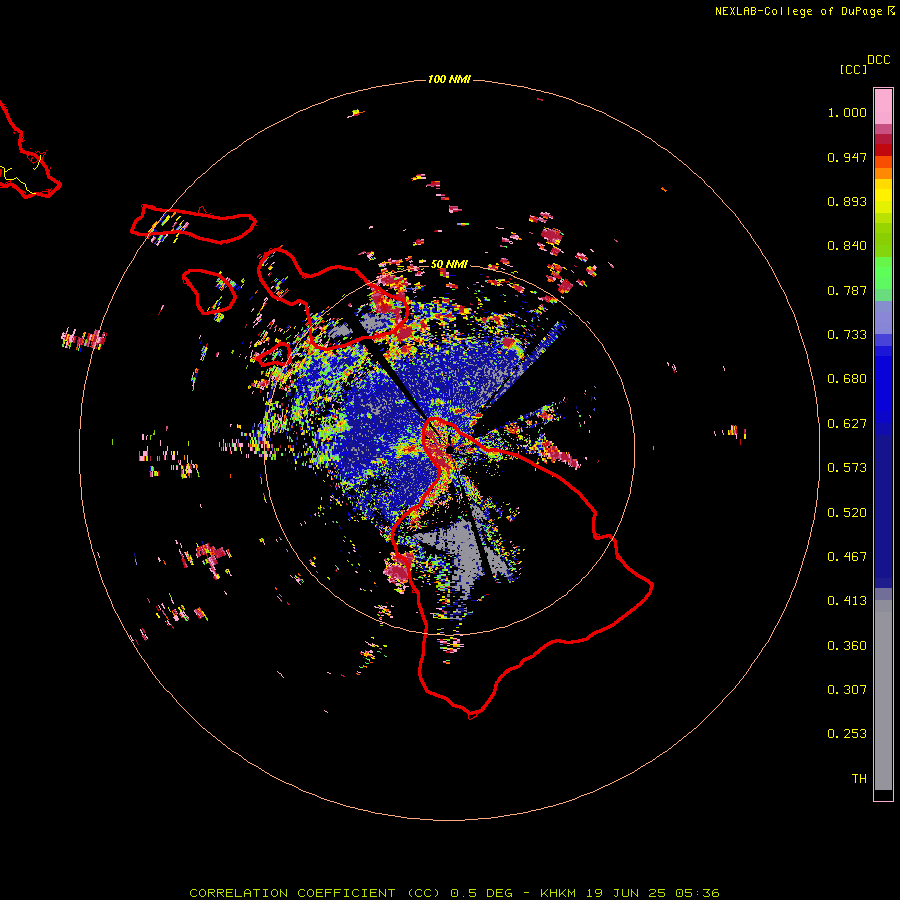Click the 0.360 colorbar value
Viewport: 900px width, 900px height.
(847, 646)
